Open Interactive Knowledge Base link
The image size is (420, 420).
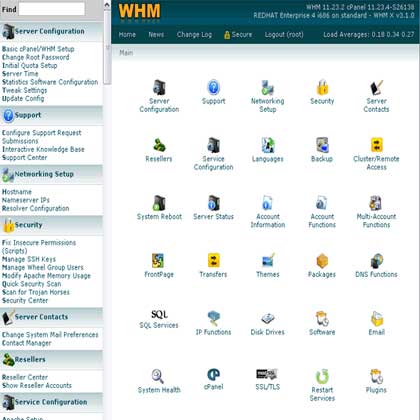[43, 149]
